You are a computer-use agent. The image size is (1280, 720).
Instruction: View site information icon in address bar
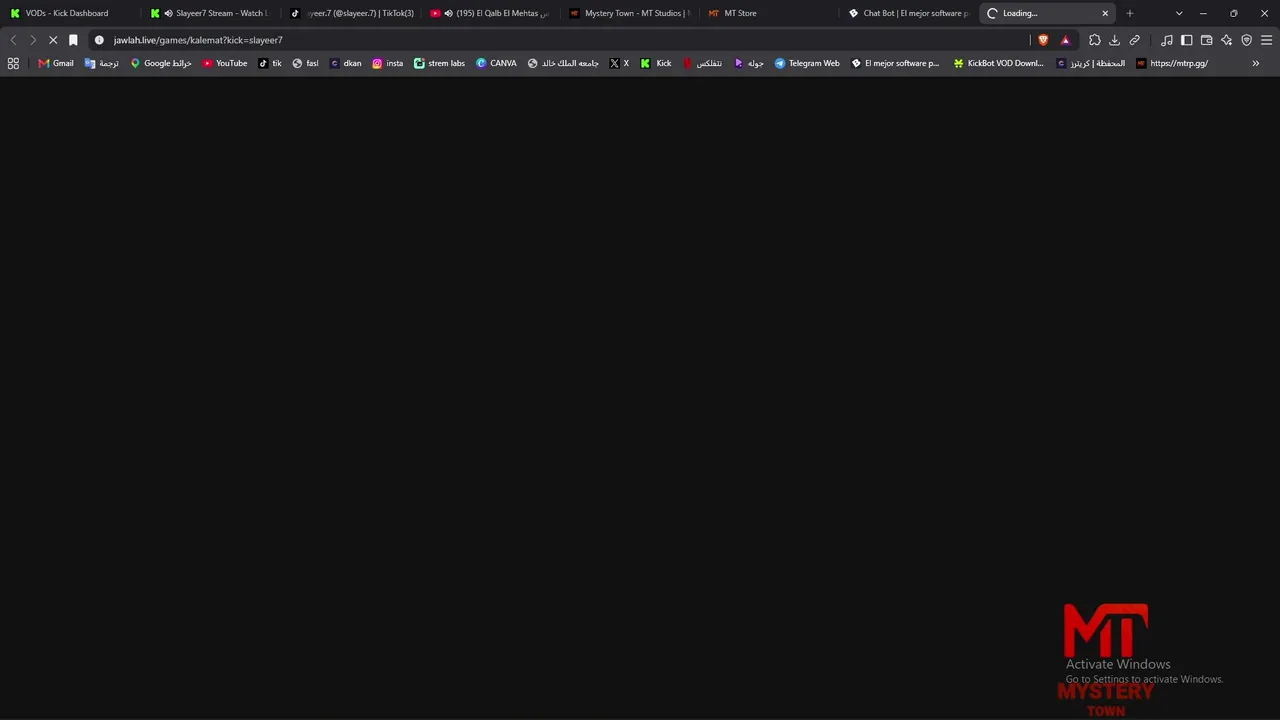[x=99, y=40]
